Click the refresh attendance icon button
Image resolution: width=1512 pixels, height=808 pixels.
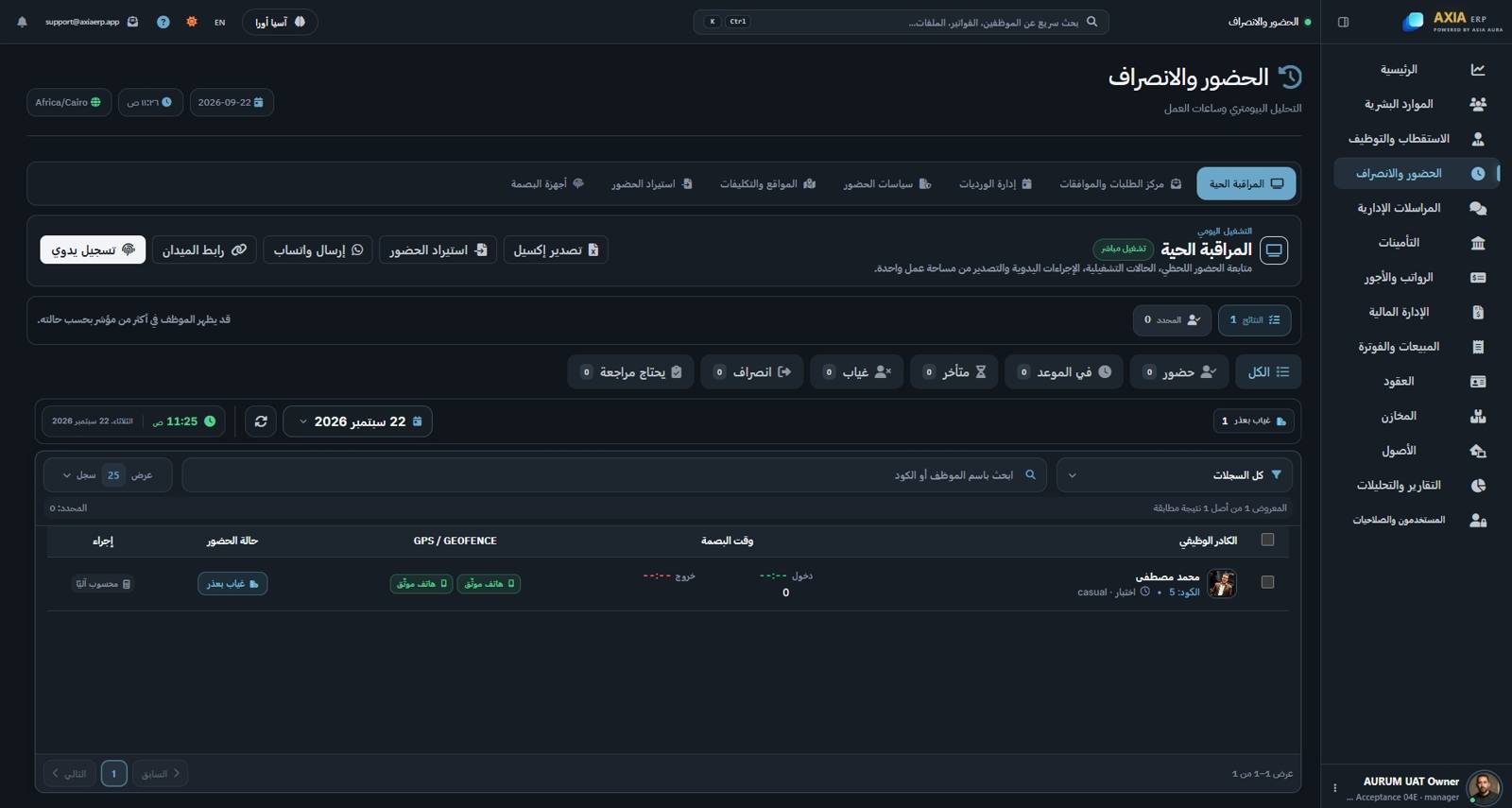click(261, 421)
